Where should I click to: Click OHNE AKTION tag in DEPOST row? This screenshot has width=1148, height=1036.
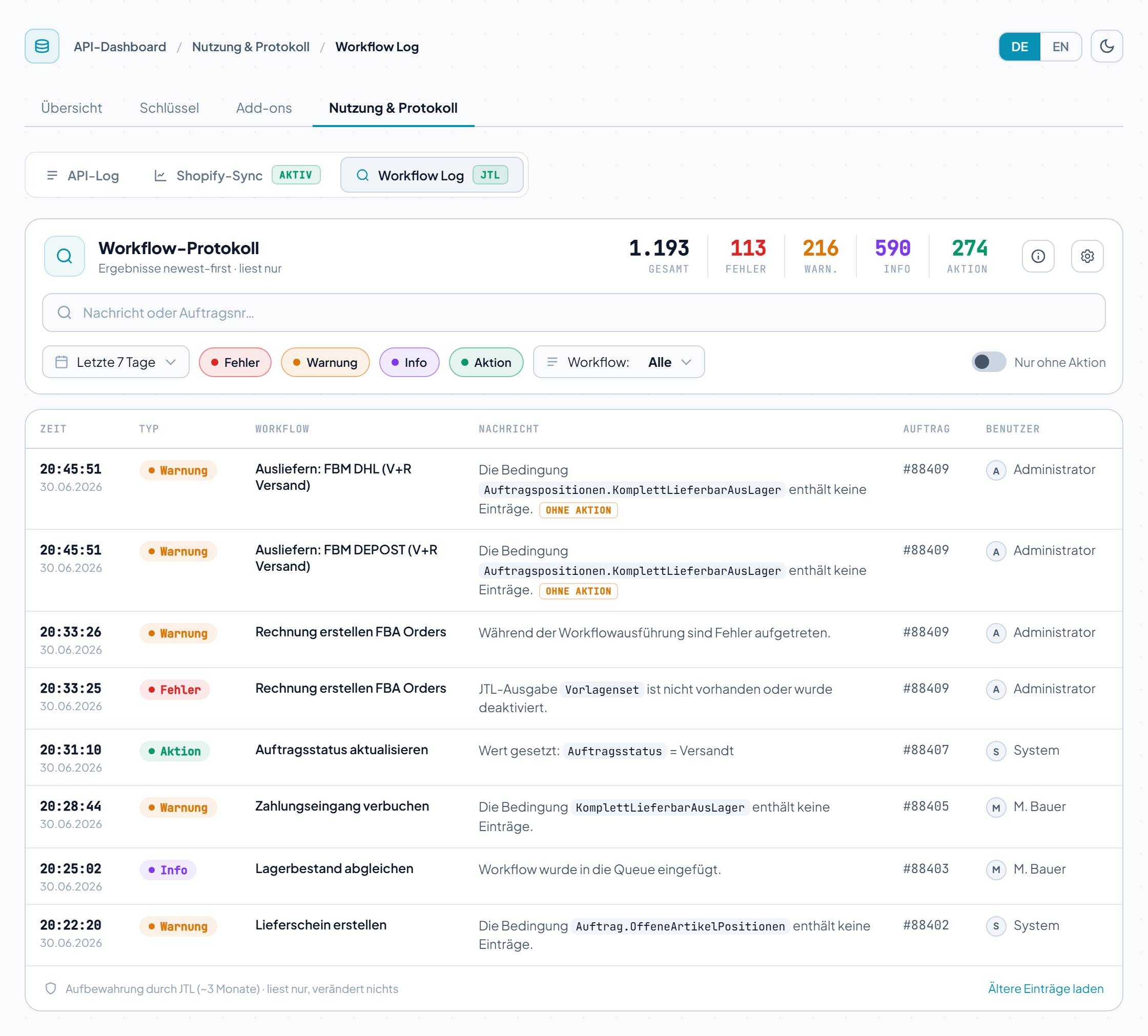coord(578,591)
